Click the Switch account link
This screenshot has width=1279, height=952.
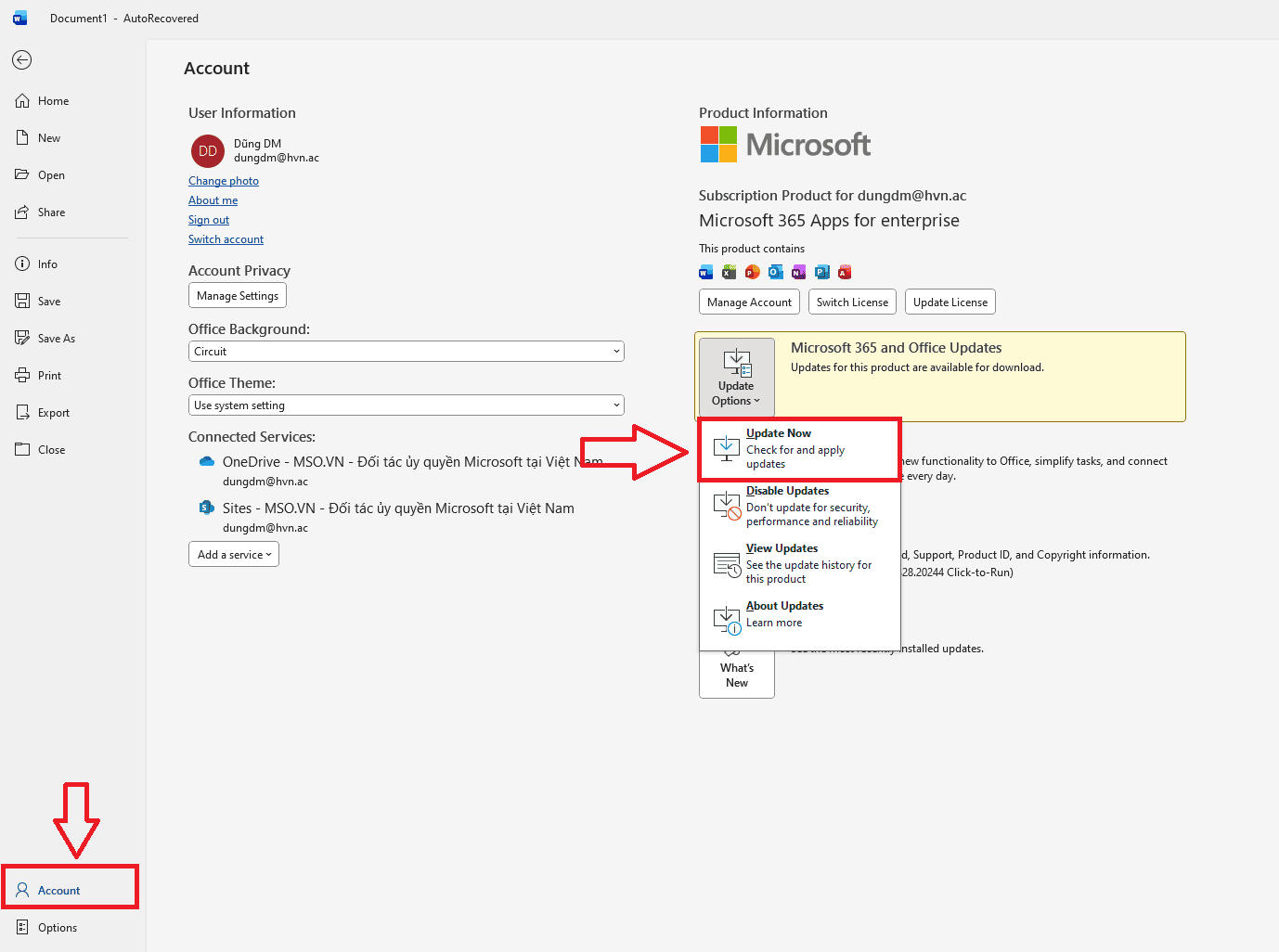coord(226,239)
